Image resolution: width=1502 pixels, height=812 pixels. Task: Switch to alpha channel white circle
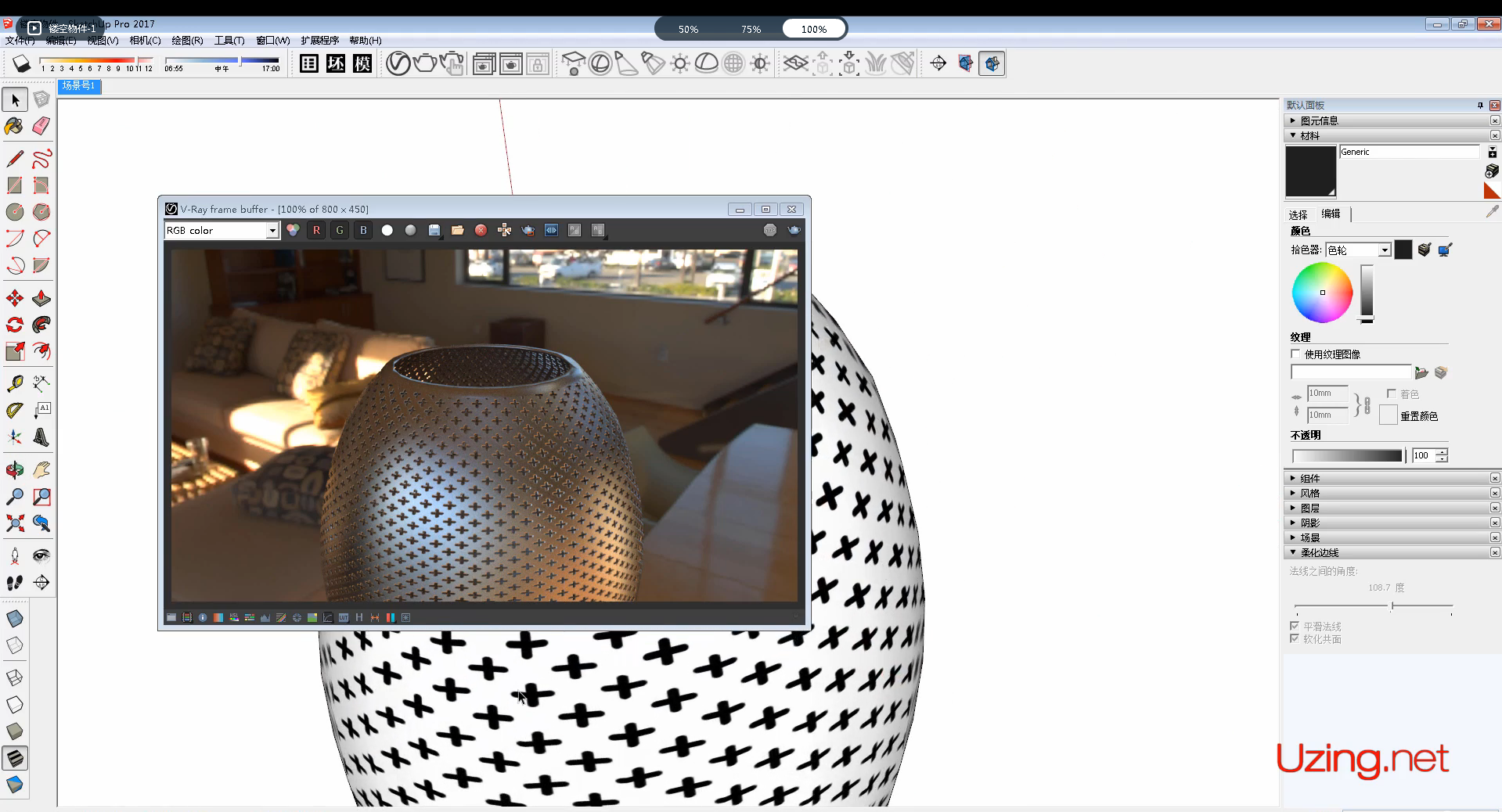pos(387,230)
